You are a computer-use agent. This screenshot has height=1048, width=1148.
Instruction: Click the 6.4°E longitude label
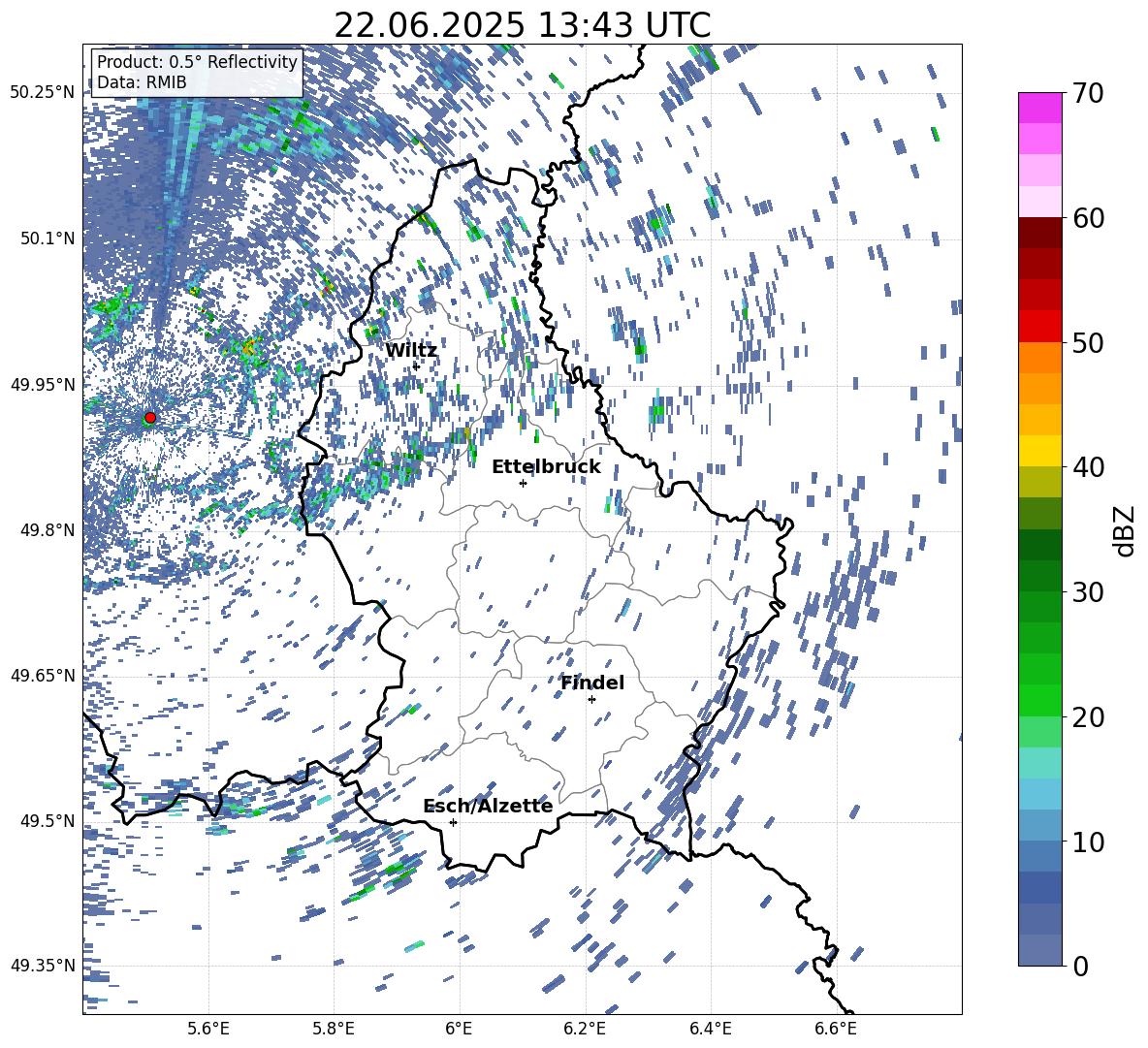(x=710, y=1029)
